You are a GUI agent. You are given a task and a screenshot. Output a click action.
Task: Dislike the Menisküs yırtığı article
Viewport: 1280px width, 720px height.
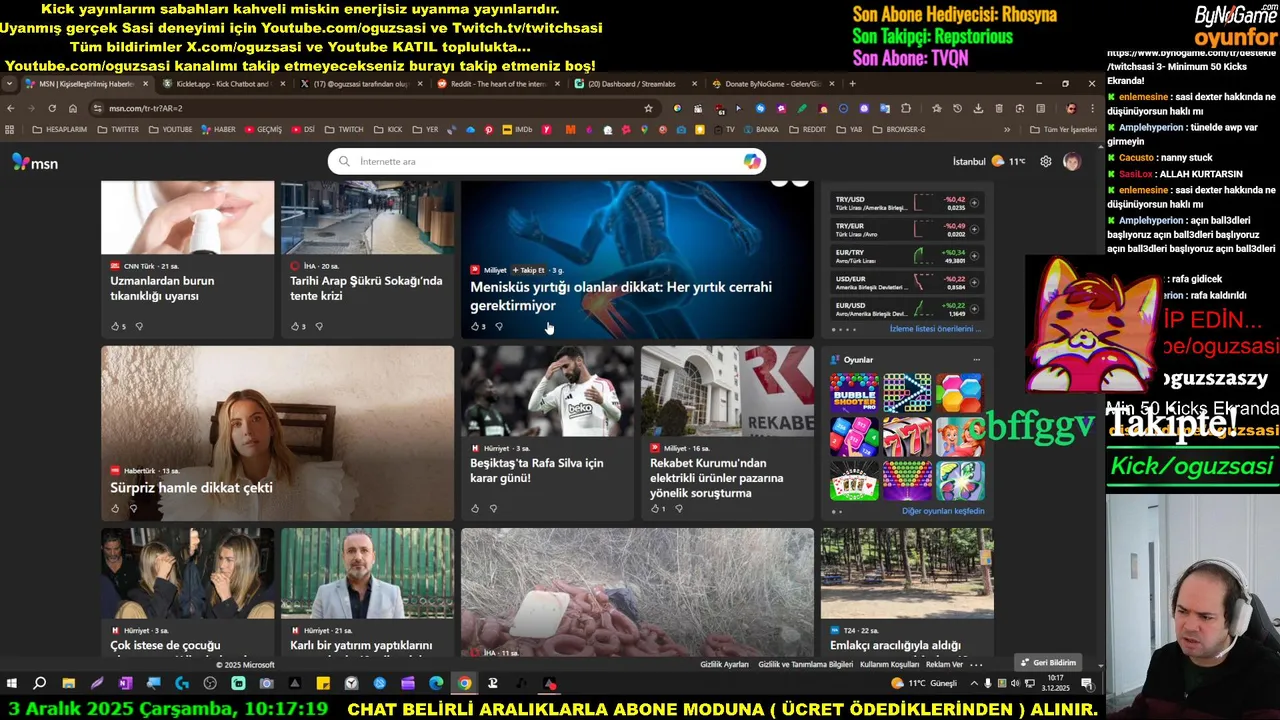pyautogui.click(x=499, y=326)
